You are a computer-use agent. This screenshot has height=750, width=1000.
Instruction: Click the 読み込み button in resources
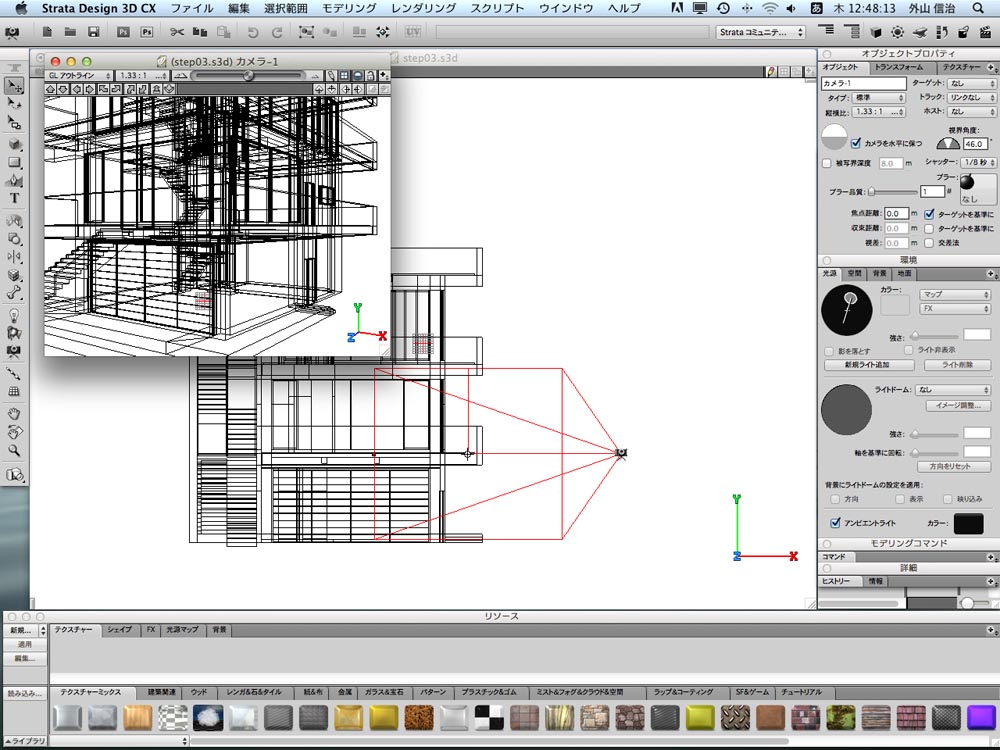(25, 693)
